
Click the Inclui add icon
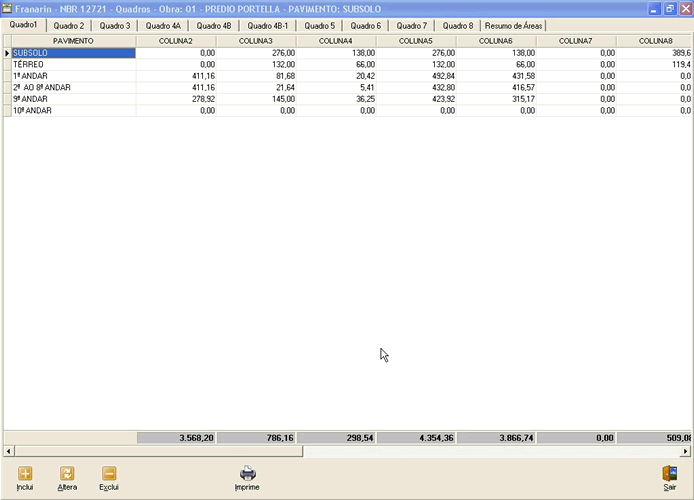[x=25, y=473]
